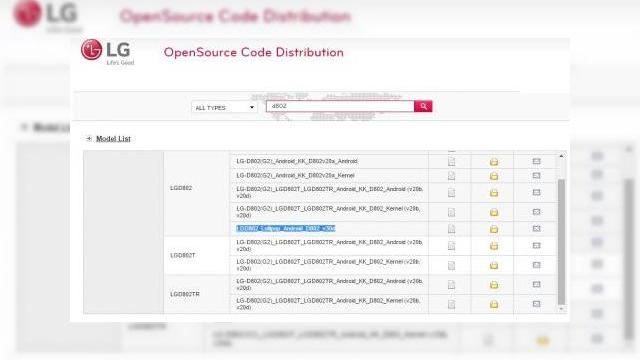Screen dimensions: 640x360
Task: Open document icon for KK_D802v20a_Kernel row
Action: click(451, 176)
